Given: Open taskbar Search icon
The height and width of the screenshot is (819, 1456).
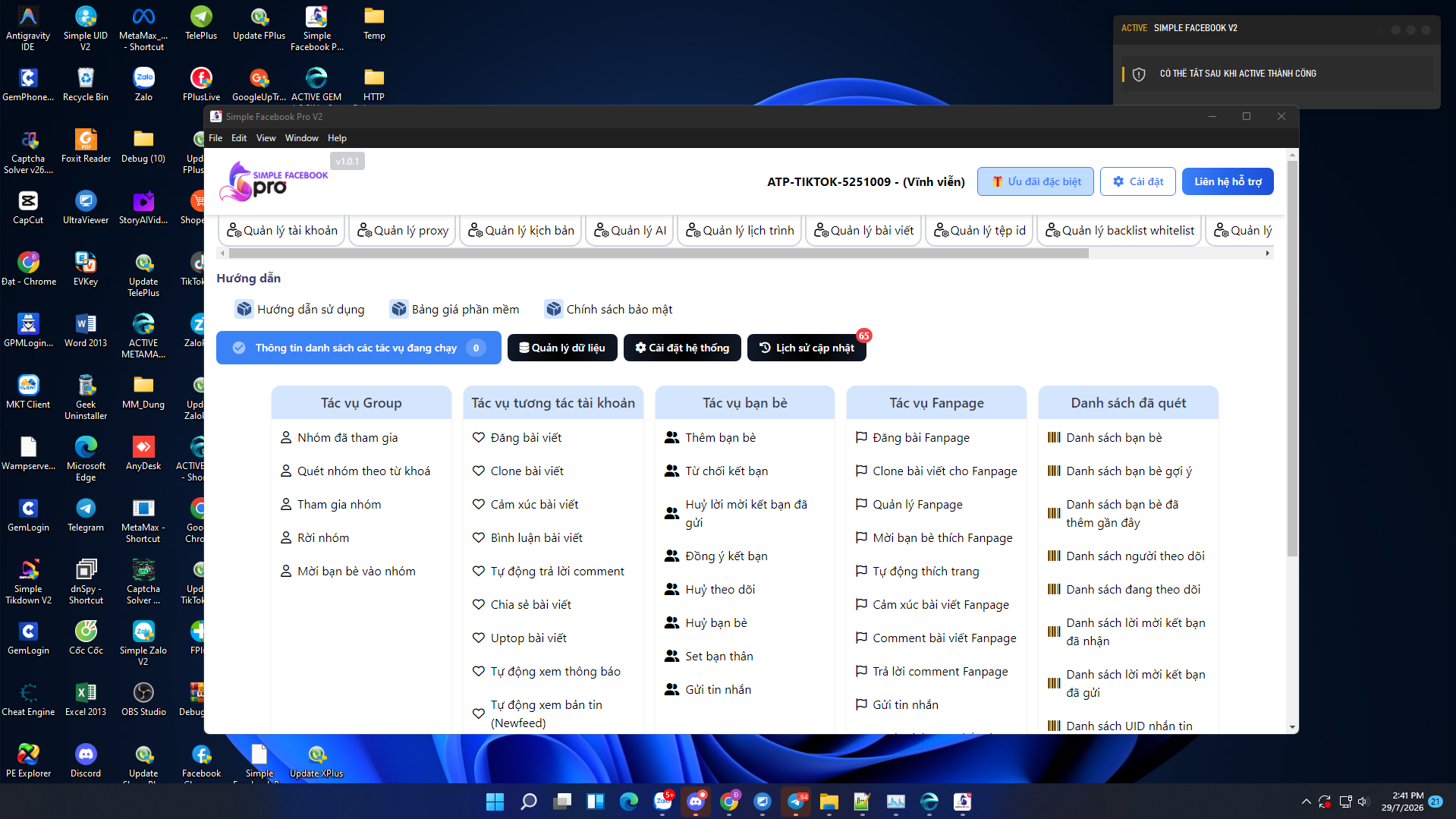Looking at the screenshot, I should pos(529,802).
